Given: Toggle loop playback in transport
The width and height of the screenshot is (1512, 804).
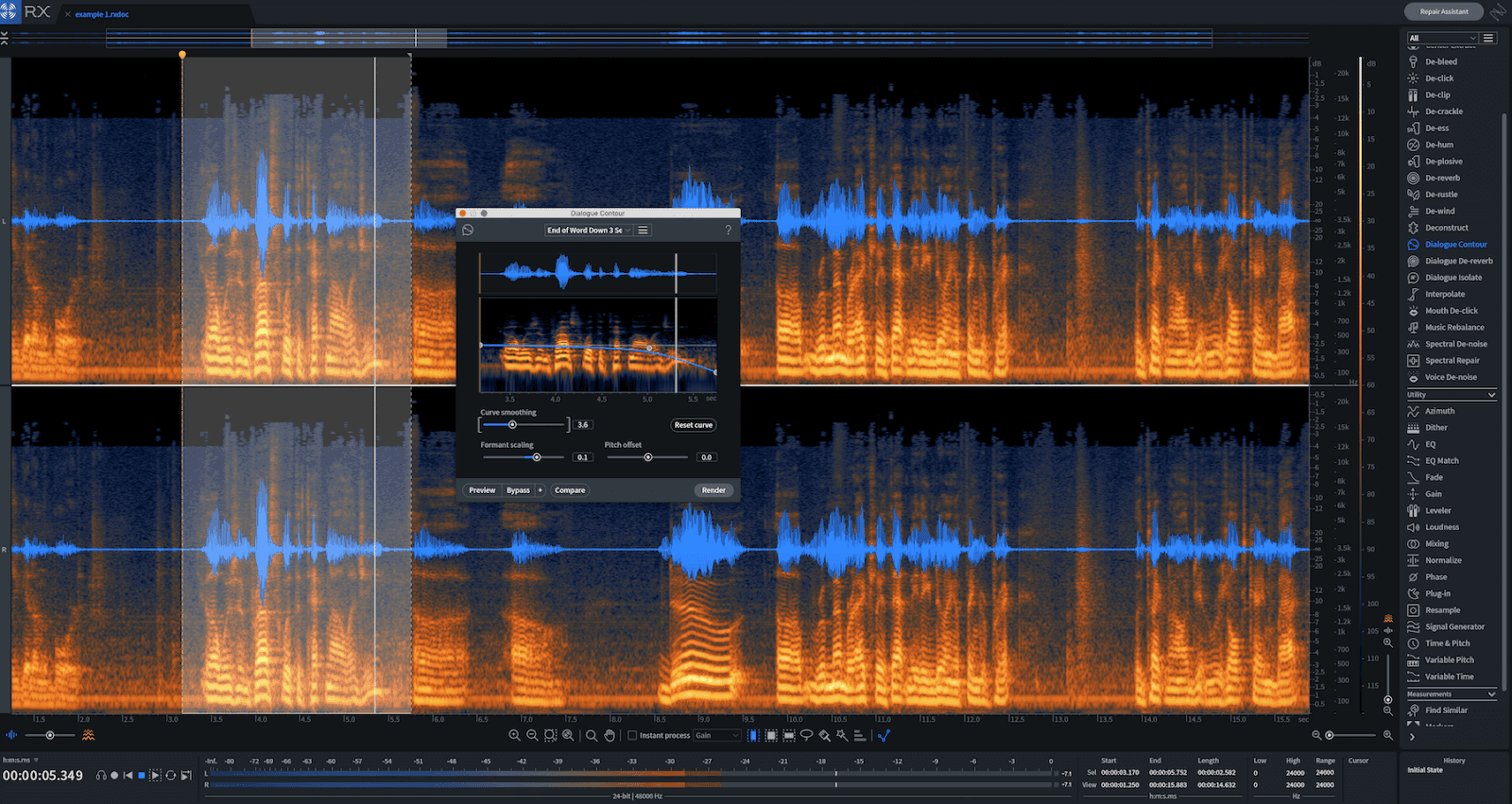Looking at the screenshot, I should (170, 776).
